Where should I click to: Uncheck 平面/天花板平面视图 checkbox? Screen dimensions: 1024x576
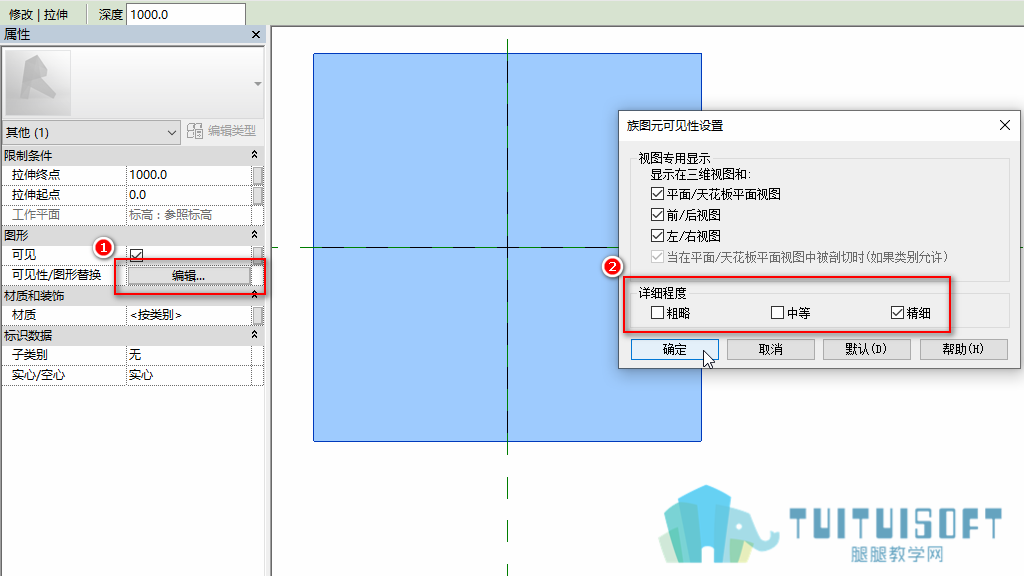click(657, 194)
